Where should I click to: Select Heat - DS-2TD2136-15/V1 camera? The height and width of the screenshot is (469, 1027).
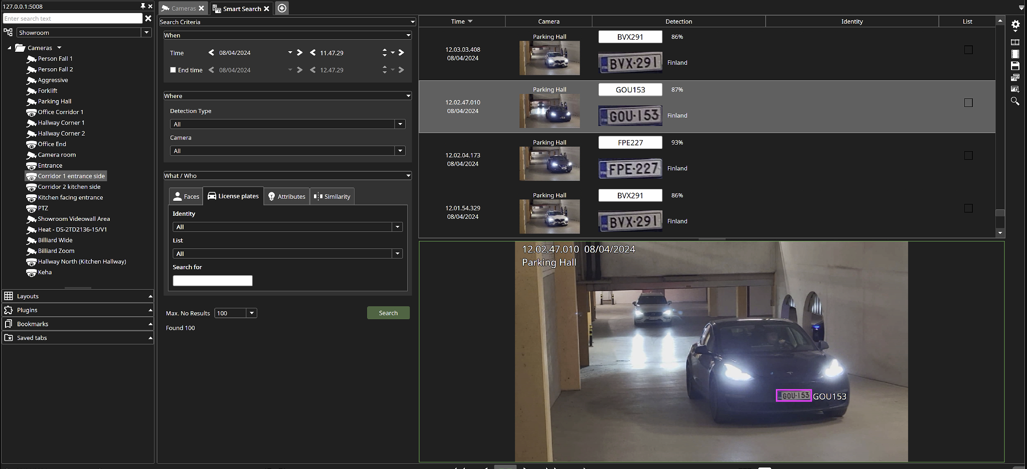(x=72, y=229)
